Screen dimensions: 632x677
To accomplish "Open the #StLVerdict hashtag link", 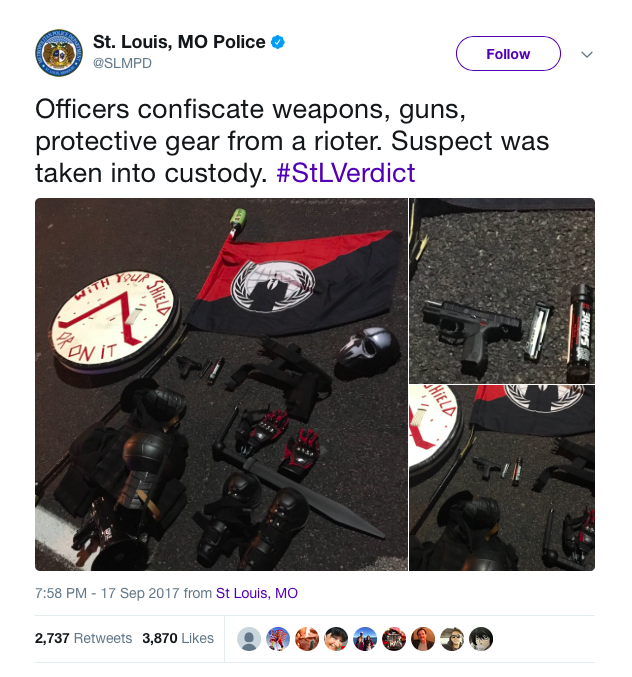I will (x=345, y=173).
